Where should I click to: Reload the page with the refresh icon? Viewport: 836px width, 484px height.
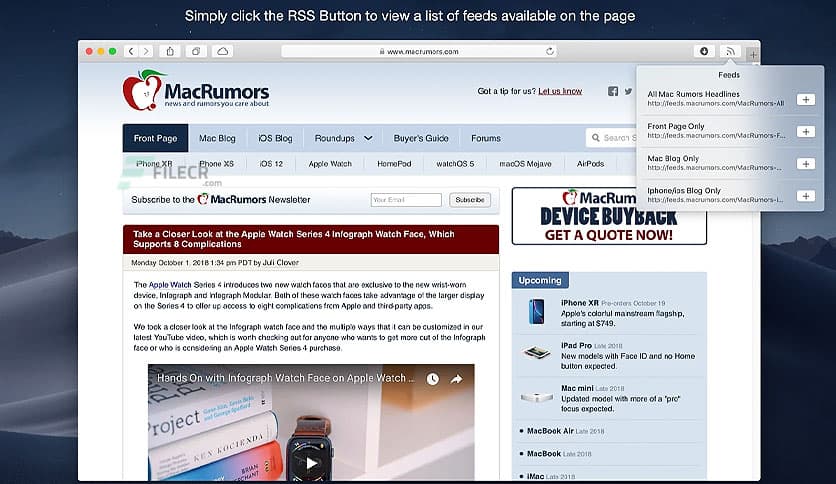550,51
